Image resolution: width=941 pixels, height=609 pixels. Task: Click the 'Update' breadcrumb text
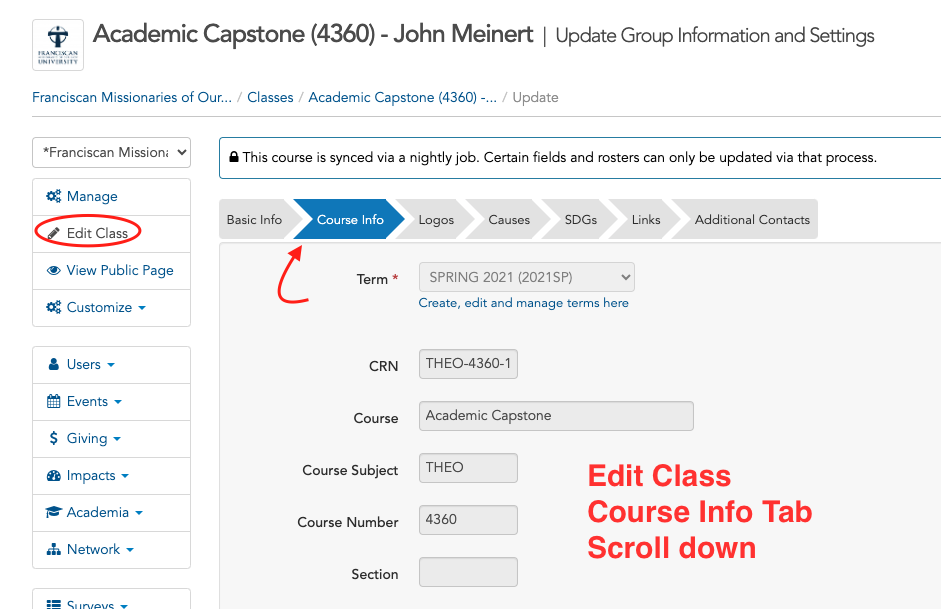click(x=535, y=97)
